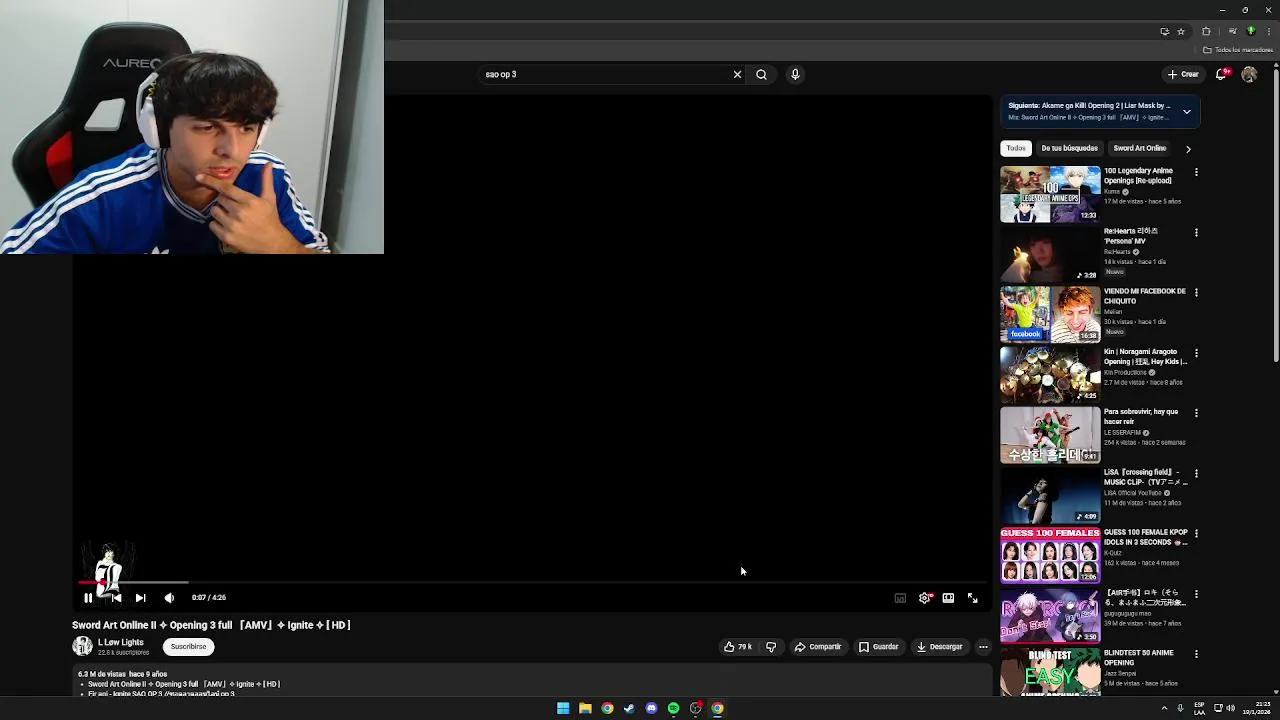Open the L Løw Lights channel avatar

point(82,647)
